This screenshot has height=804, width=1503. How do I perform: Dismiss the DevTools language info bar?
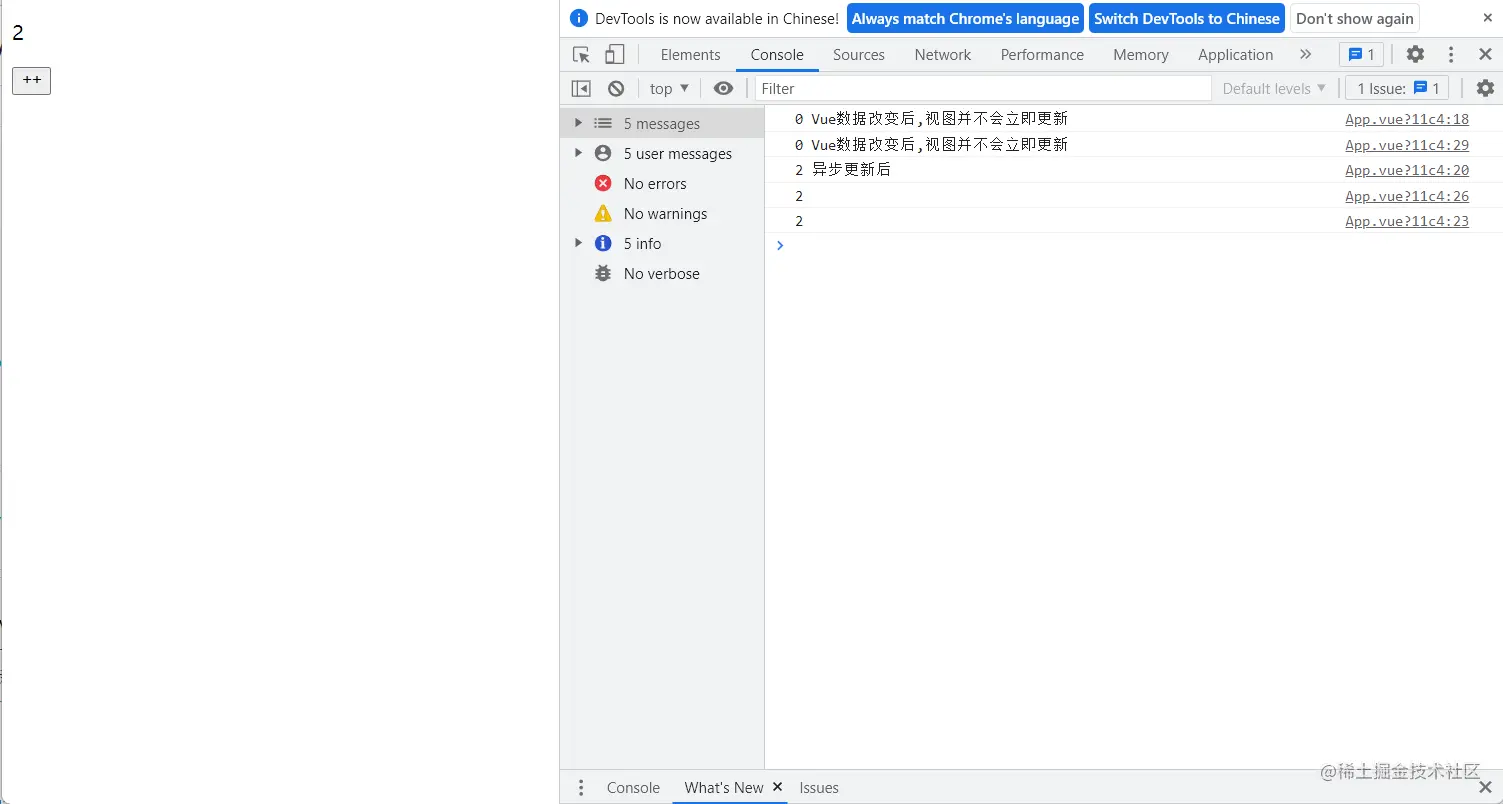click(1487, 18)
